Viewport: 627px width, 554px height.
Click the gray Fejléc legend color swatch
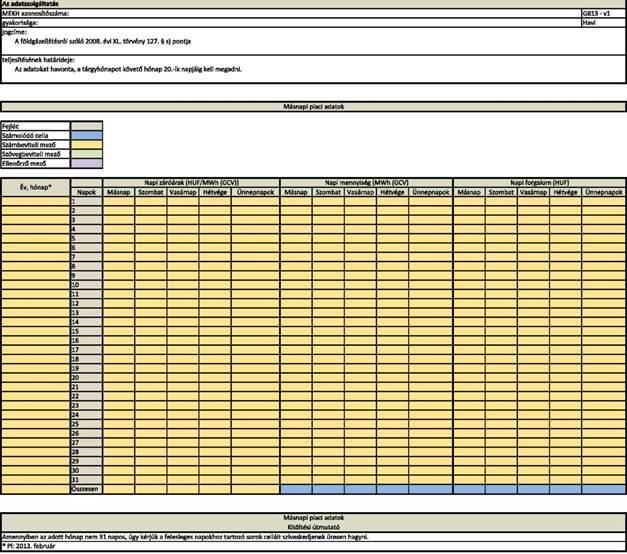coord(86,126)
